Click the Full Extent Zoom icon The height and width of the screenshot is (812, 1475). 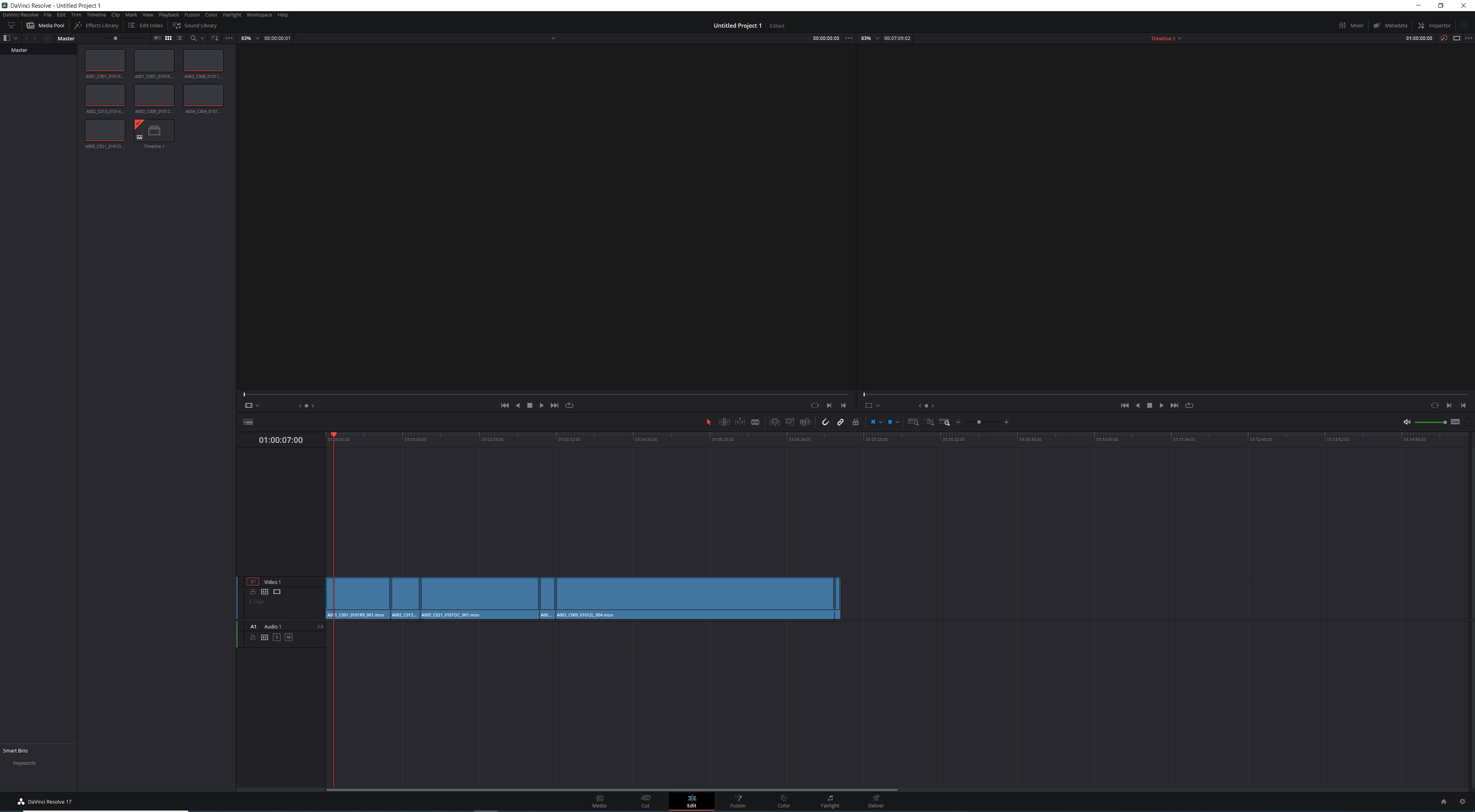[x=913, y=422]
